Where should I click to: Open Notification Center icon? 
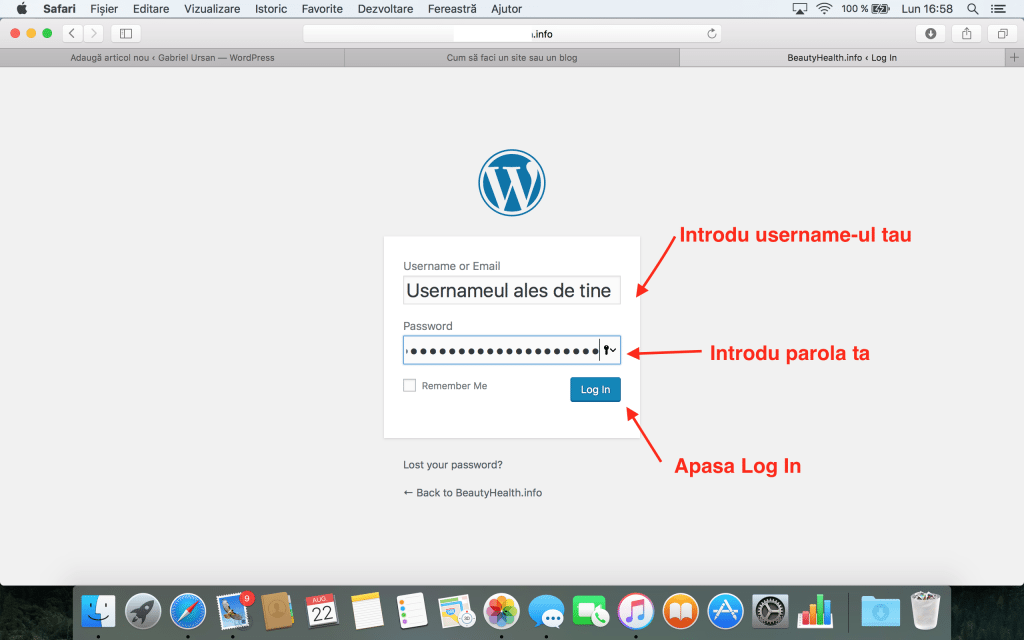point(998,8)
